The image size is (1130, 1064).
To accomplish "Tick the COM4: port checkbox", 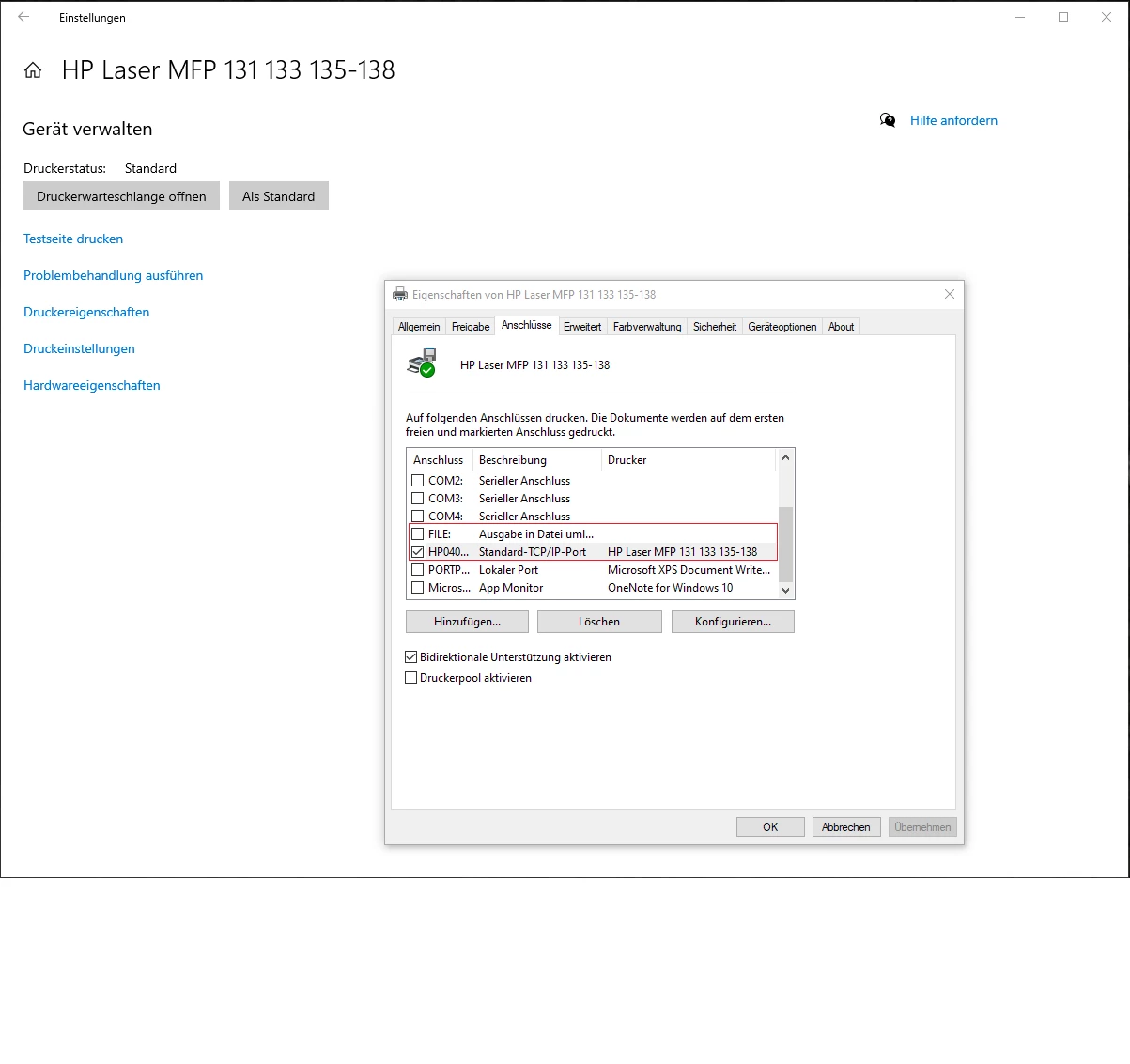I will pos(418,516).
